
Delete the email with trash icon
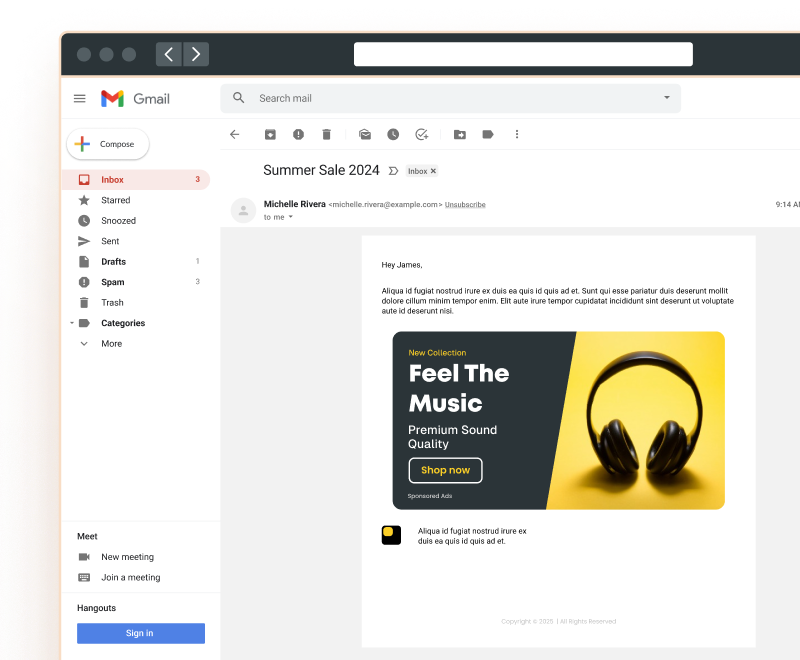326,134
